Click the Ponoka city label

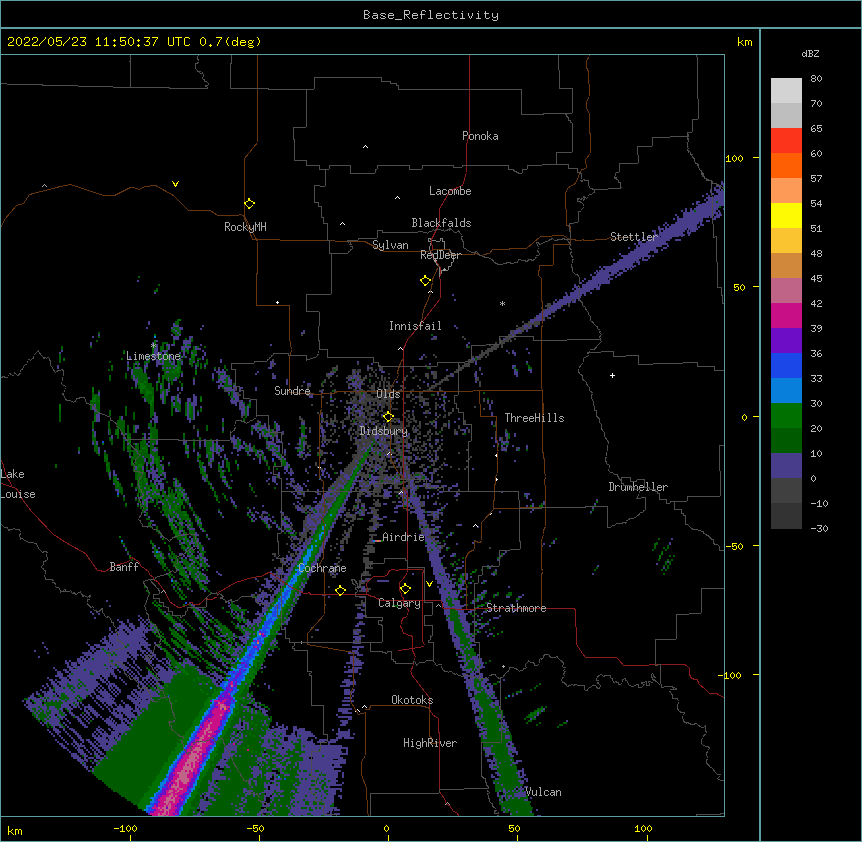[x=480, y=136]
